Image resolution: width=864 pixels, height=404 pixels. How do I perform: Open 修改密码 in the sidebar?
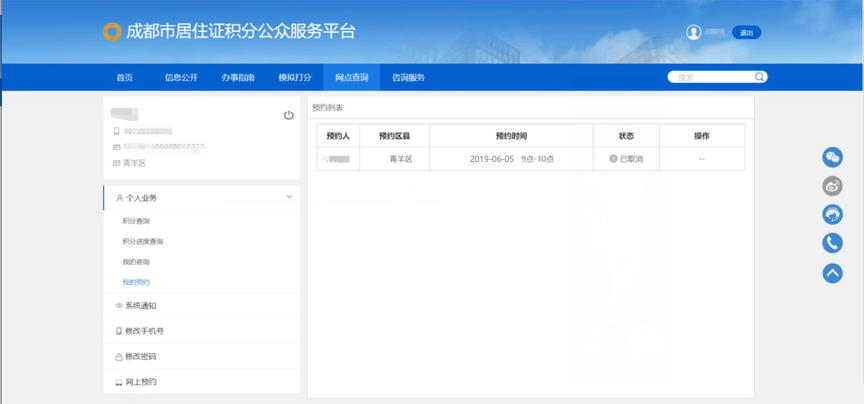(x=140, y=356)
